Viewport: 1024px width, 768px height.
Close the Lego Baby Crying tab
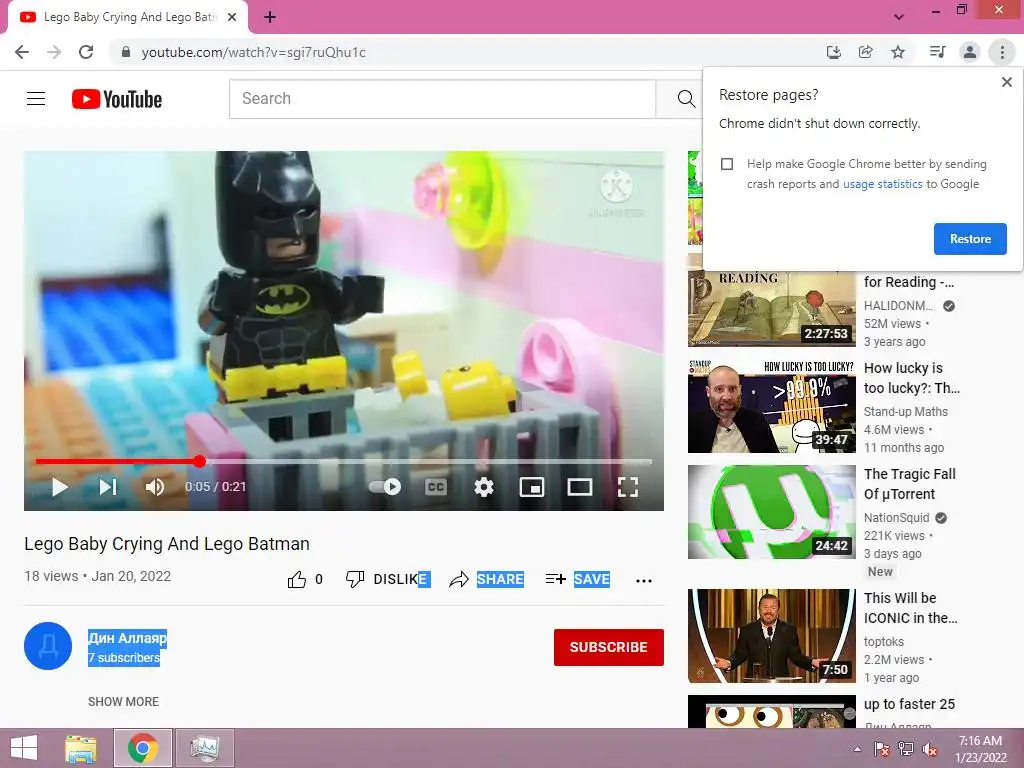point(232,18)
